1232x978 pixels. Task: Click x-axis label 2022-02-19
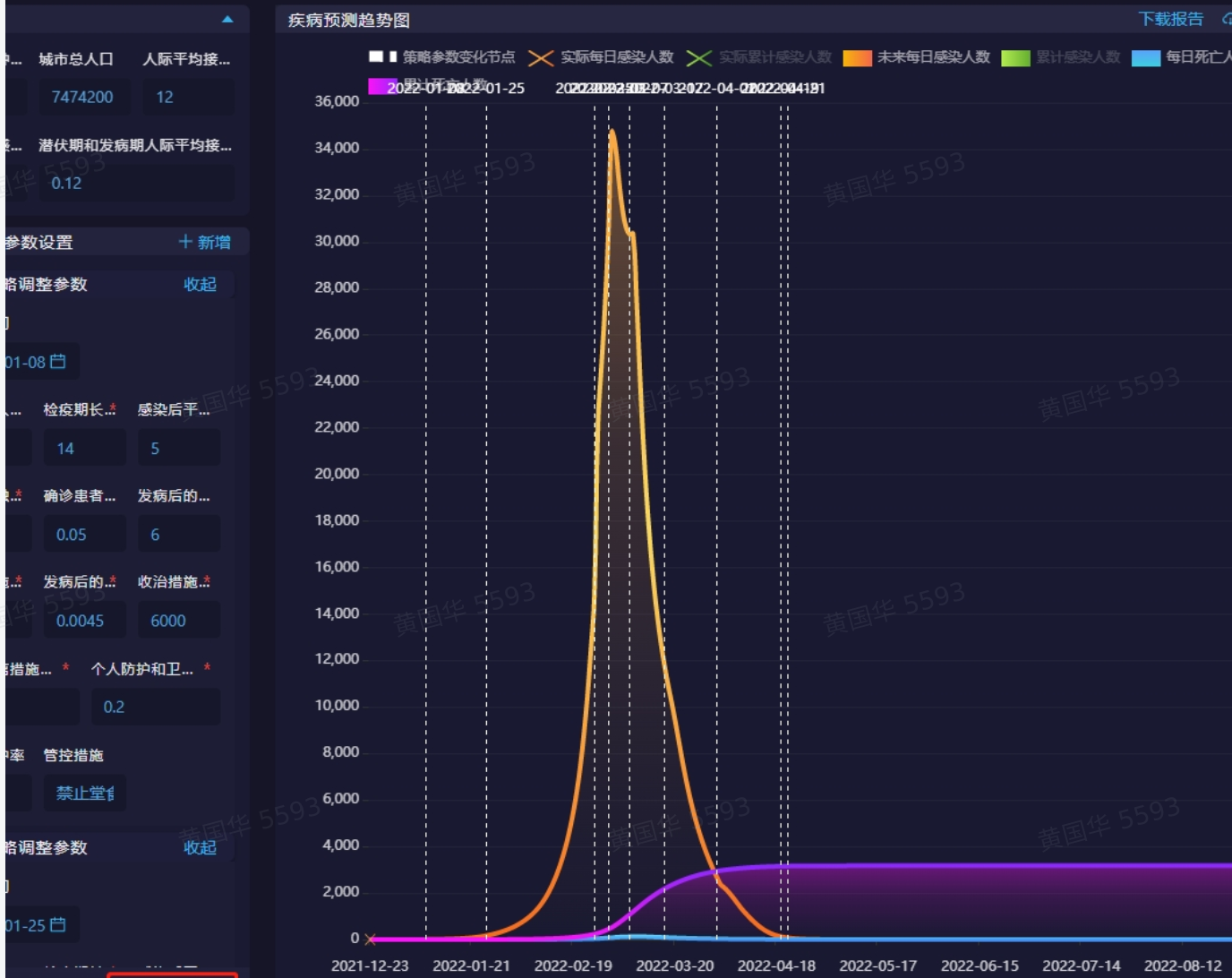(573, 965)
